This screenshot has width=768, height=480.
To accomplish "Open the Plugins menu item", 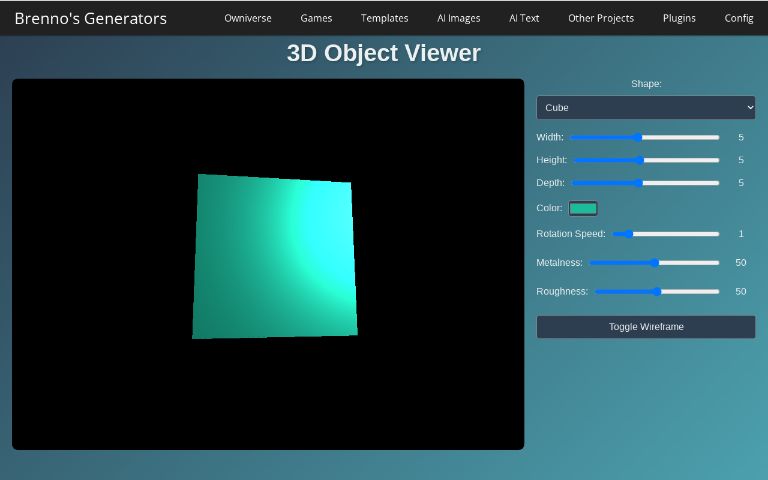I will [x=679, y=18].
